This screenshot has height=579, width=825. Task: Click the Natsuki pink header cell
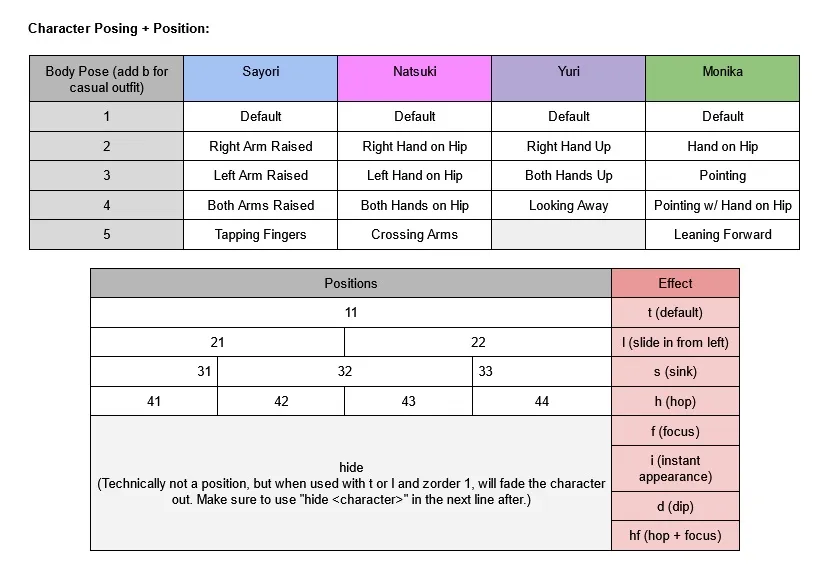(x=415, y=78)
